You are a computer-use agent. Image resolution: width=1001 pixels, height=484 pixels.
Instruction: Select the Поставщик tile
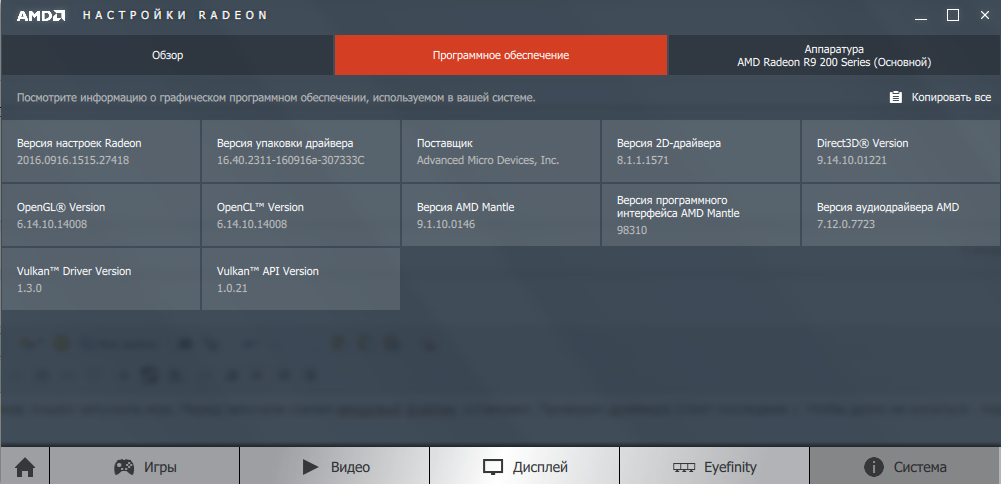(501, 151)
